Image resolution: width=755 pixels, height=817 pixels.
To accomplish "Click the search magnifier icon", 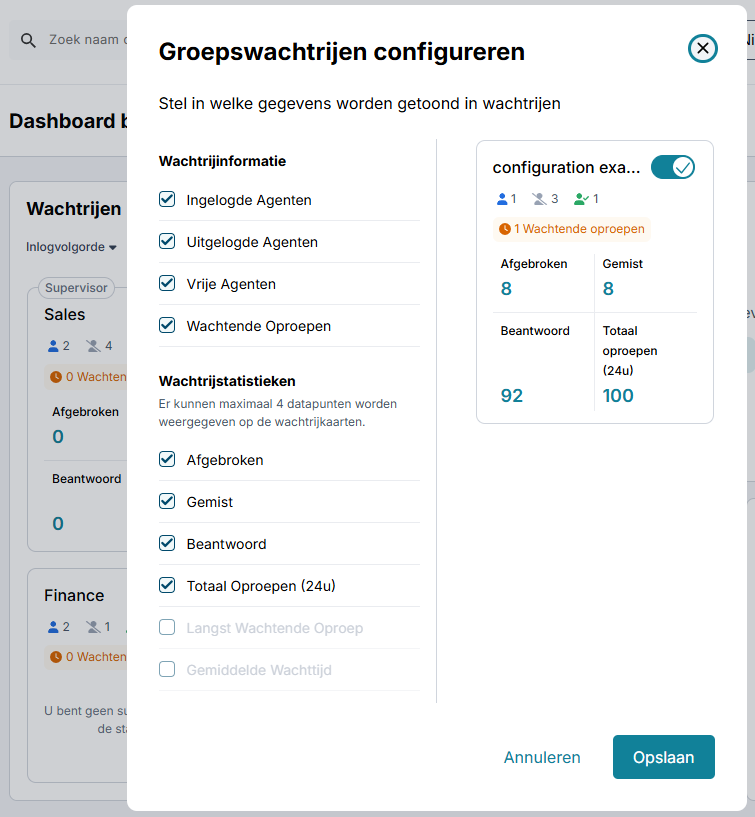I will 27,41.
